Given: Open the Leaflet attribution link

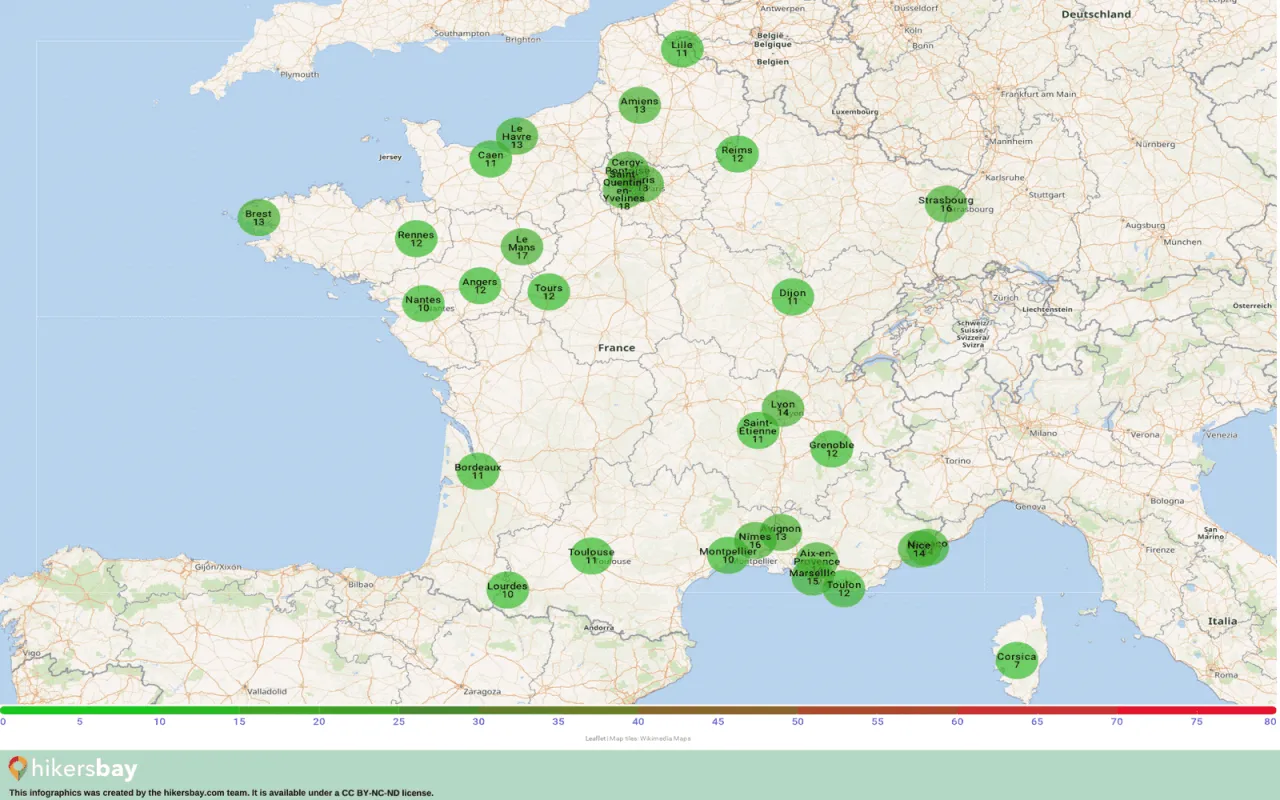Looking at the screenshot, I should (594, 739).
